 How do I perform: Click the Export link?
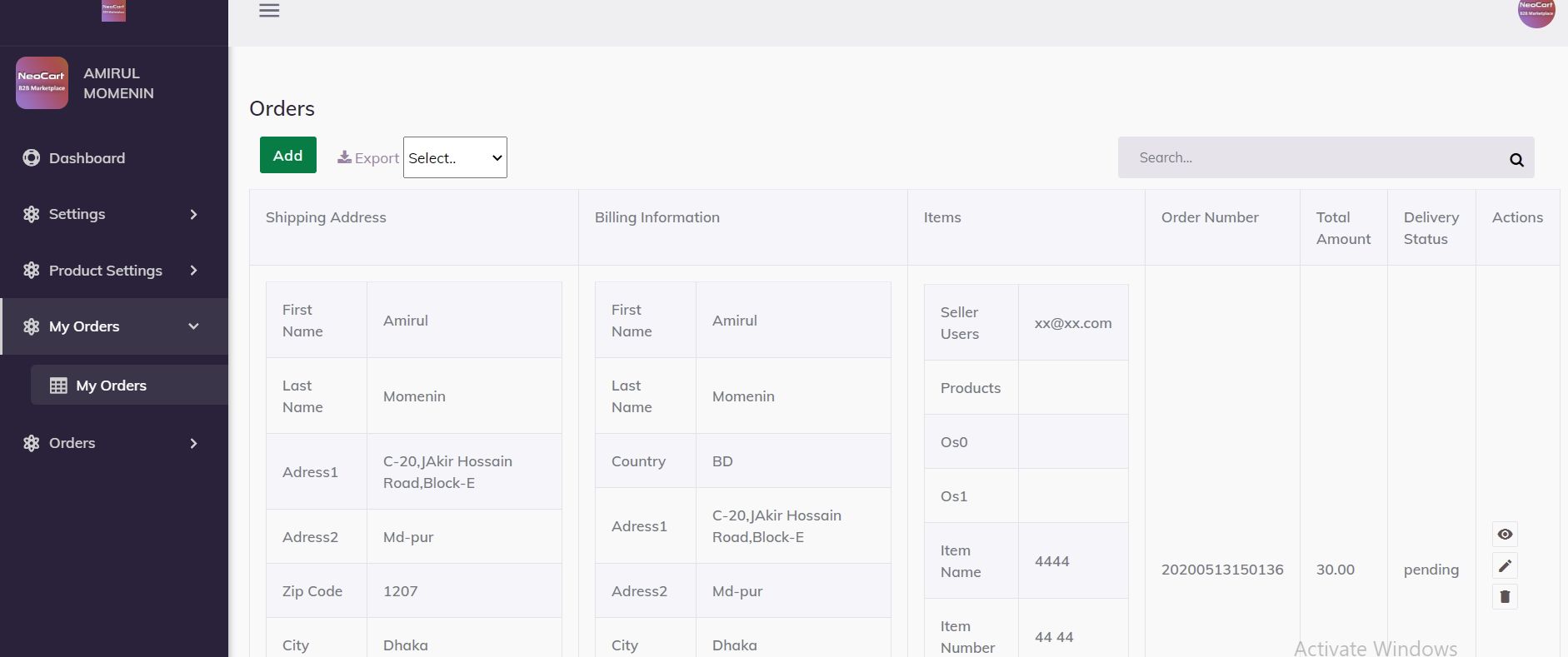coord(368,158)
